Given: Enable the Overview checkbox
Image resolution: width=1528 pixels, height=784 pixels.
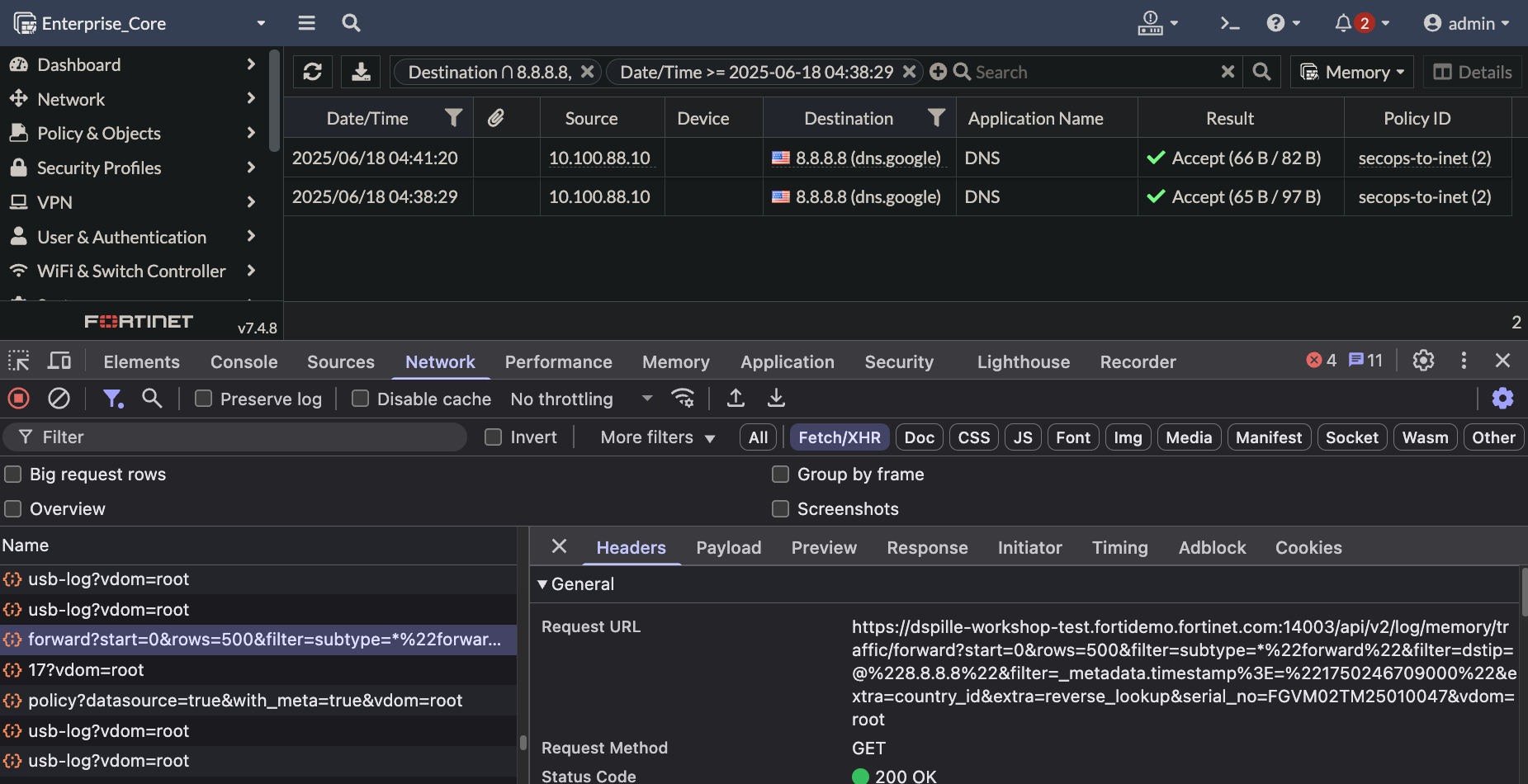Looking at the screenshot, I should click(12, 509).
